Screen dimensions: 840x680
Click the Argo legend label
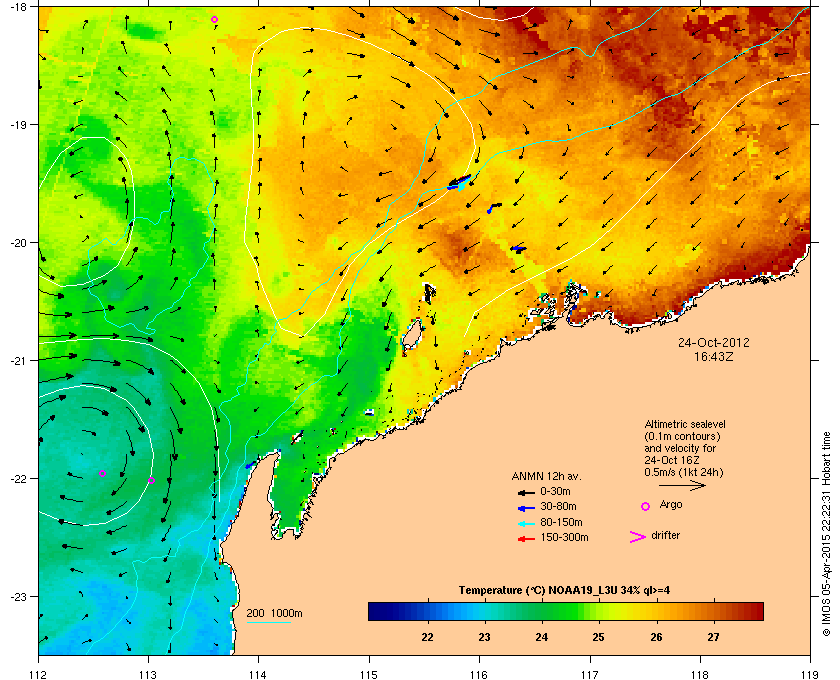pyautogui.click(x=671, y=505)
